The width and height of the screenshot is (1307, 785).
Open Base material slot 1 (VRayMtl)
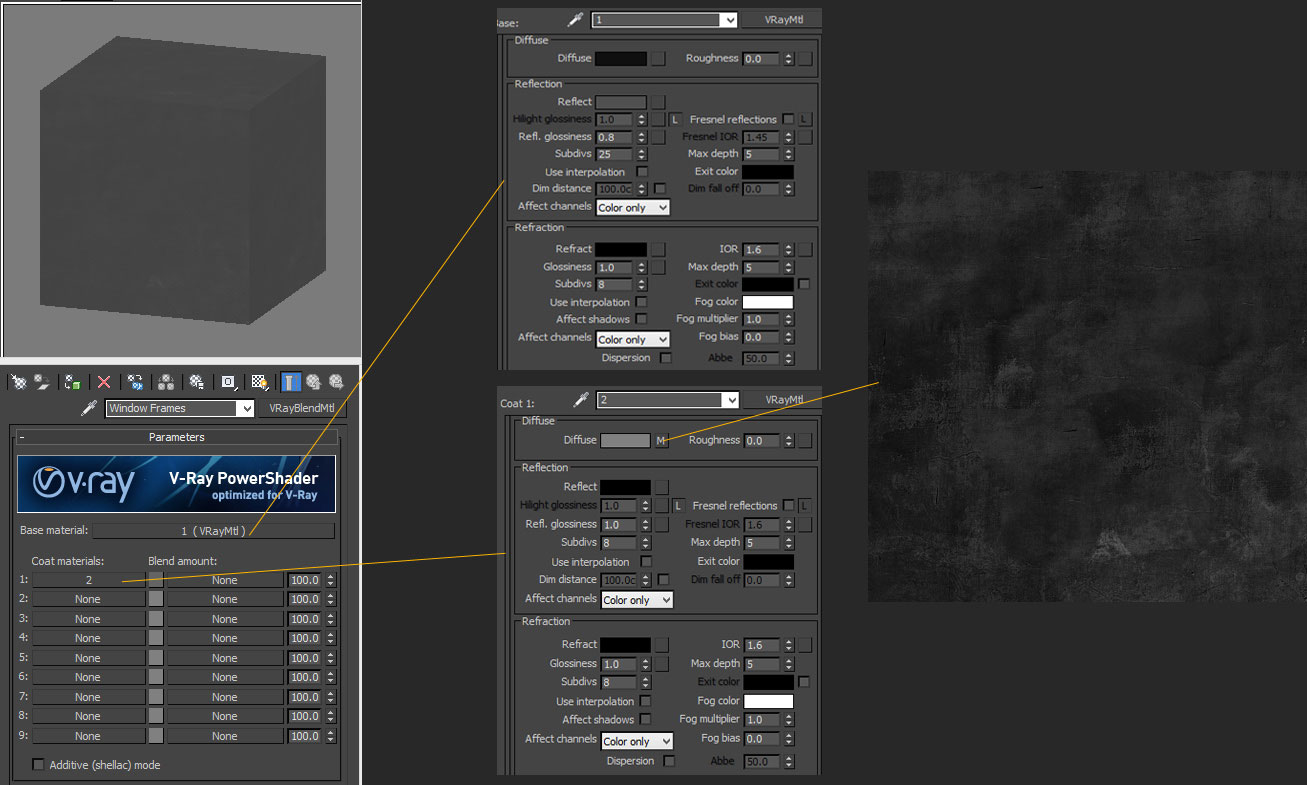(213, 531)
